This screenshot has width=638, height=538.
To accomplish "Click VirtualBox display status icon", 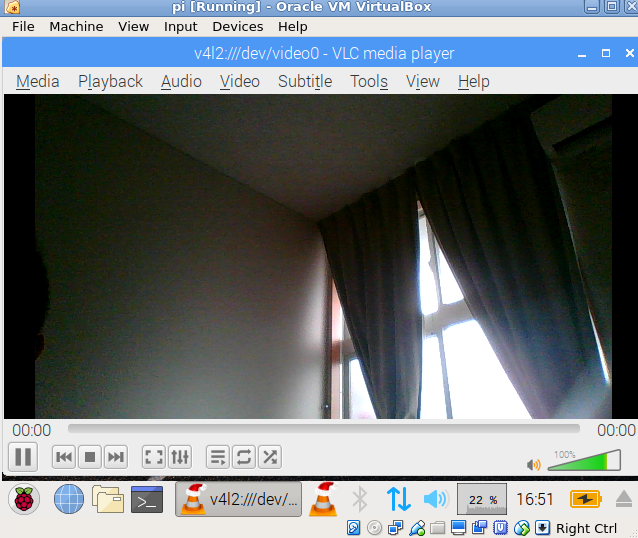I will 459,528.
